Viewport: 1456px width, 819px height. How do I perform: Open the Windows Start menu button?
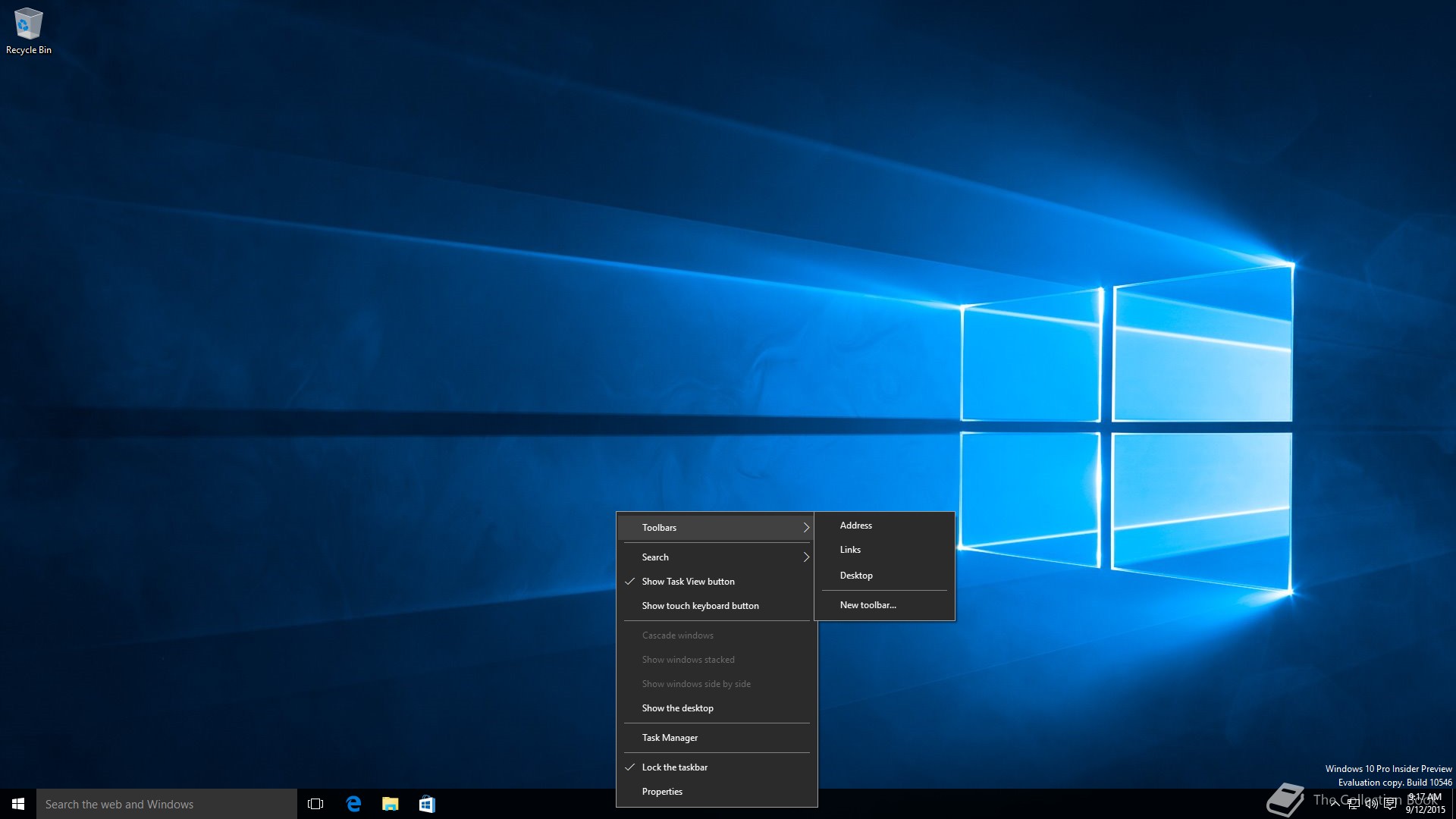tap(18, 804)
